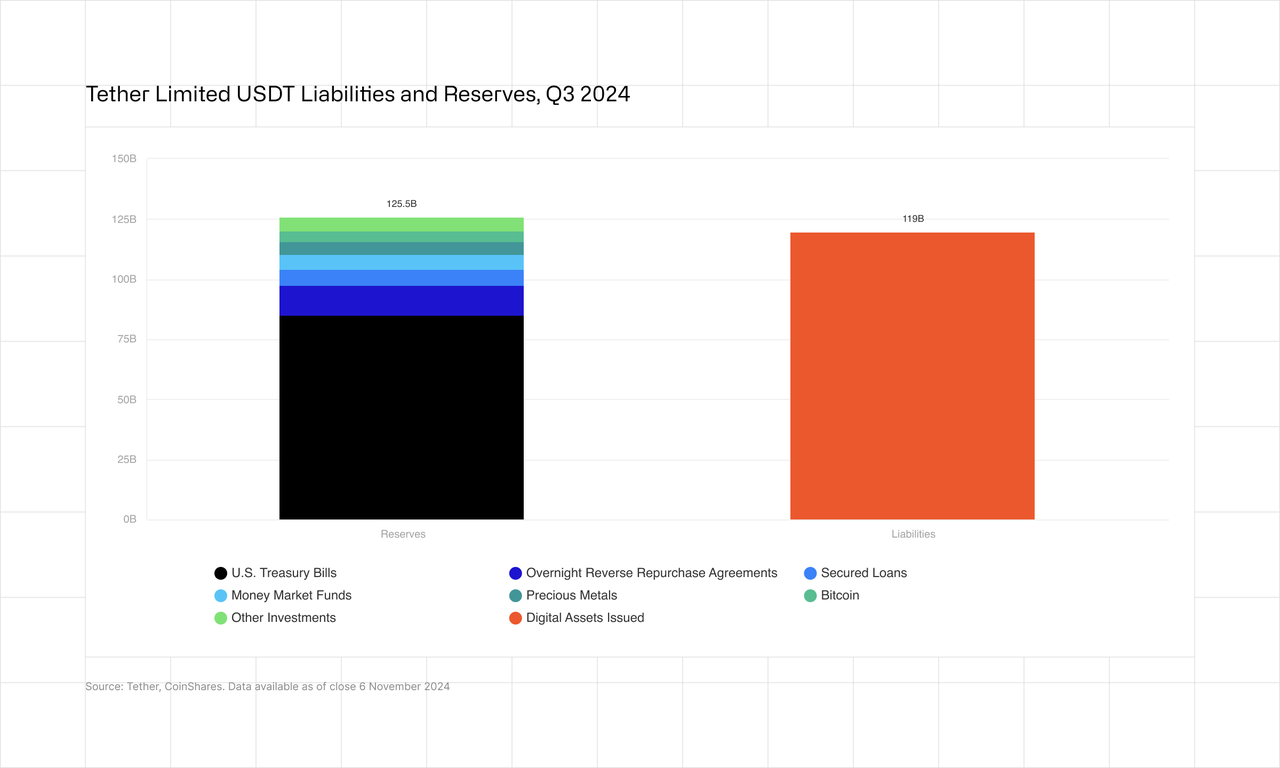Click the 75B y-axis label
Viewport: 1280px width, 768px height.
click(x=127, y=339)
